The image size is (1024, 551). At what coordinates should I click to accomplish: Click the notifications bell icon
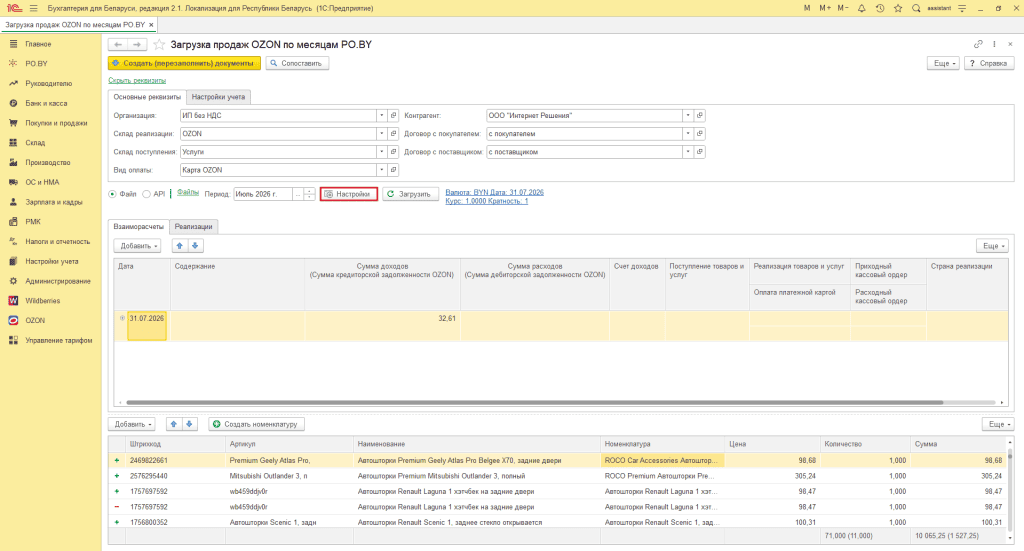point(861,8)
